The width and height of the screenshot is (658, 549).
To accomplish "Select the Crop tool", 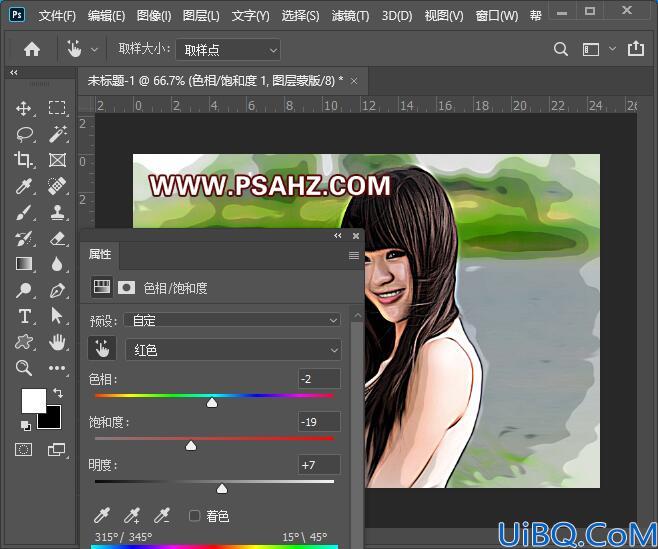I will [x=23, y=160].
